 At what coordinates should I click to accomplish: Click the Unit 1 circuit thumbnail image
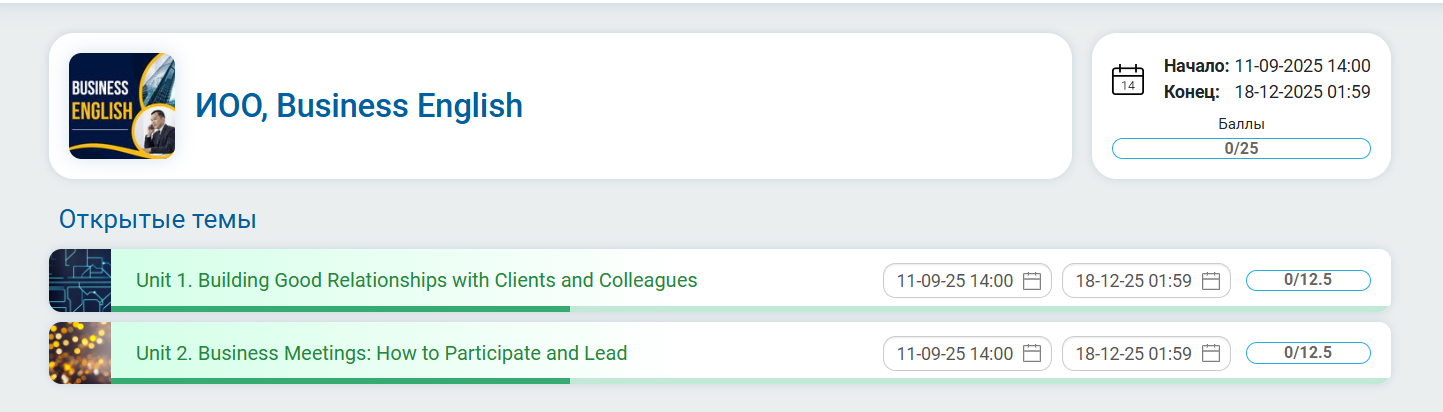click(80, 280)
